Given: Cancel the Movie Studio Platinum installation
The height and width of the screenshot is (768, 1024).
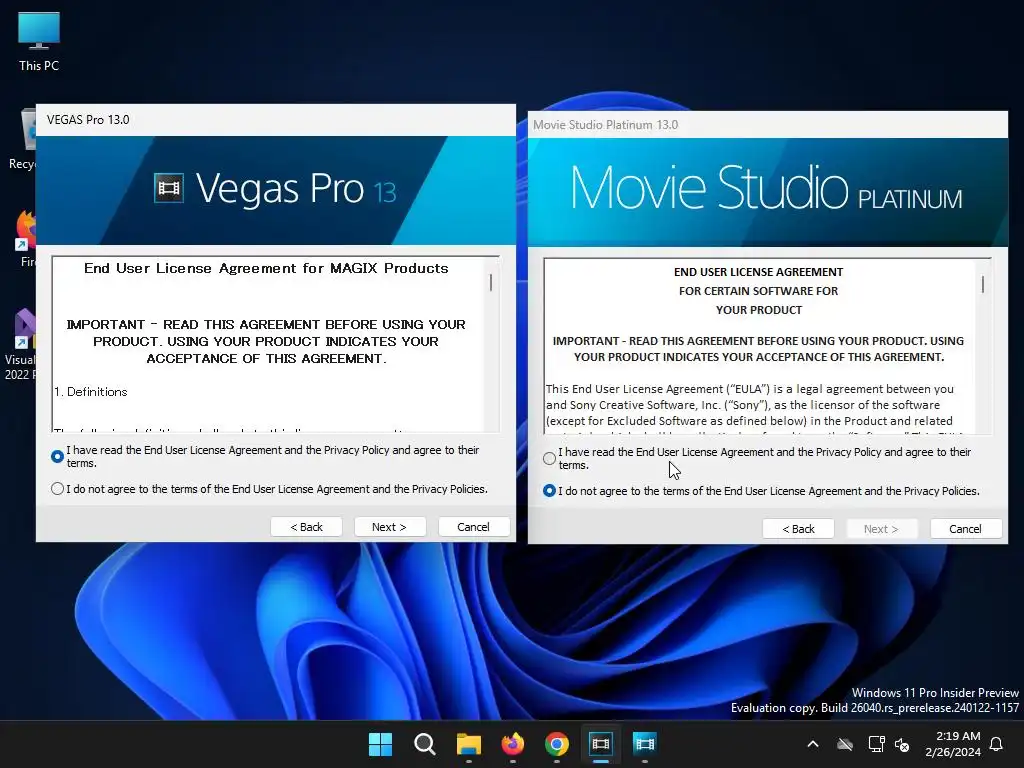Looking at the screenshot, I should (965, 528).
